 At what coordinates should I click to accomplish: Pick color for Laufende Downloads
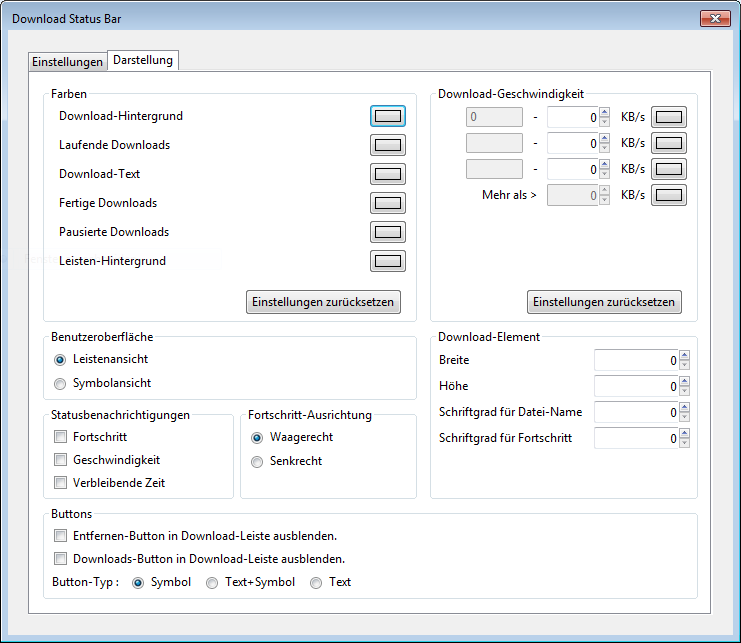tap(387, 145)
